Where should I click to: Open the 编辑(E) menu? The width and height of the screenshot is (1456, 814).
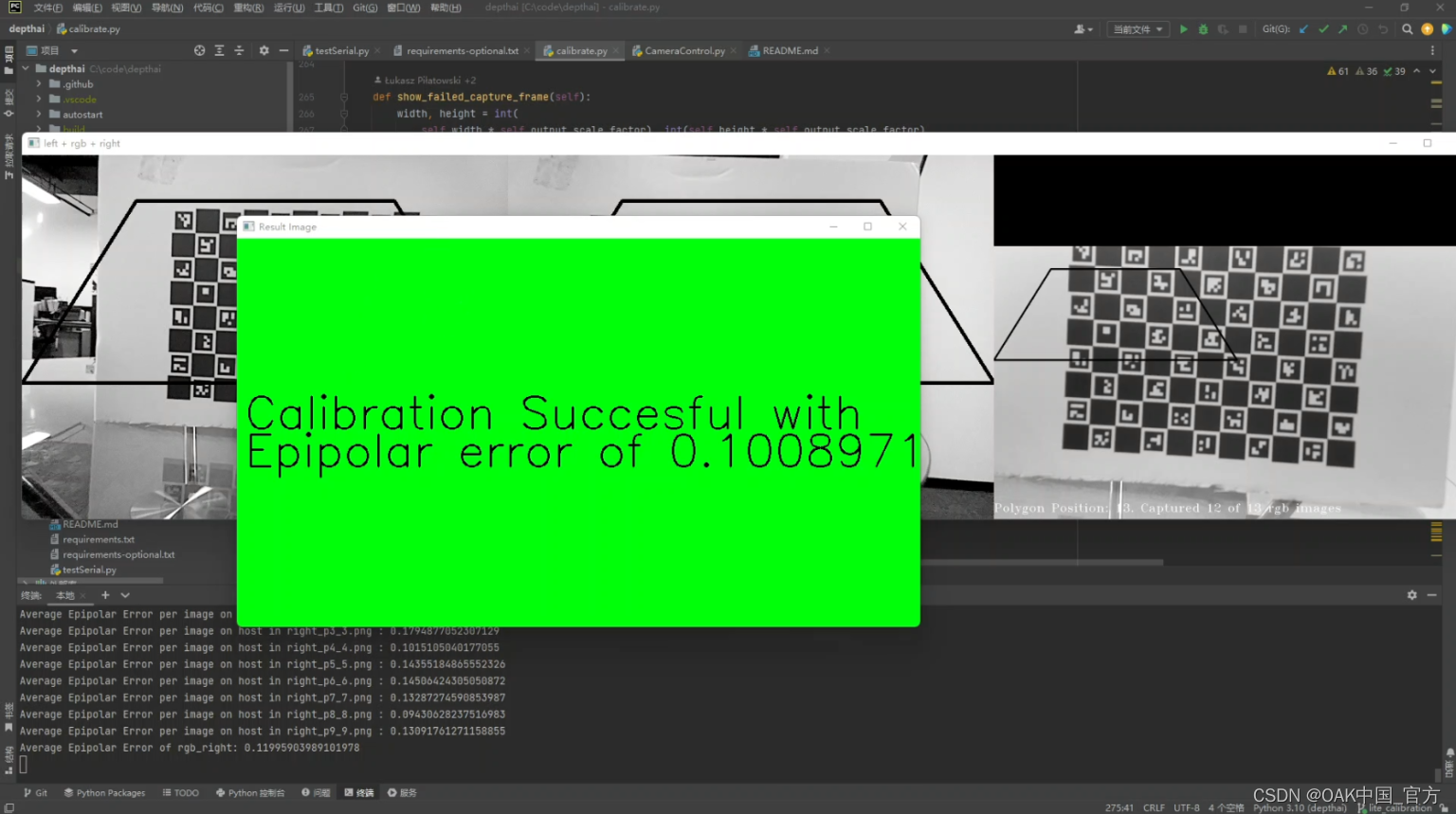(x=87, y=8)
